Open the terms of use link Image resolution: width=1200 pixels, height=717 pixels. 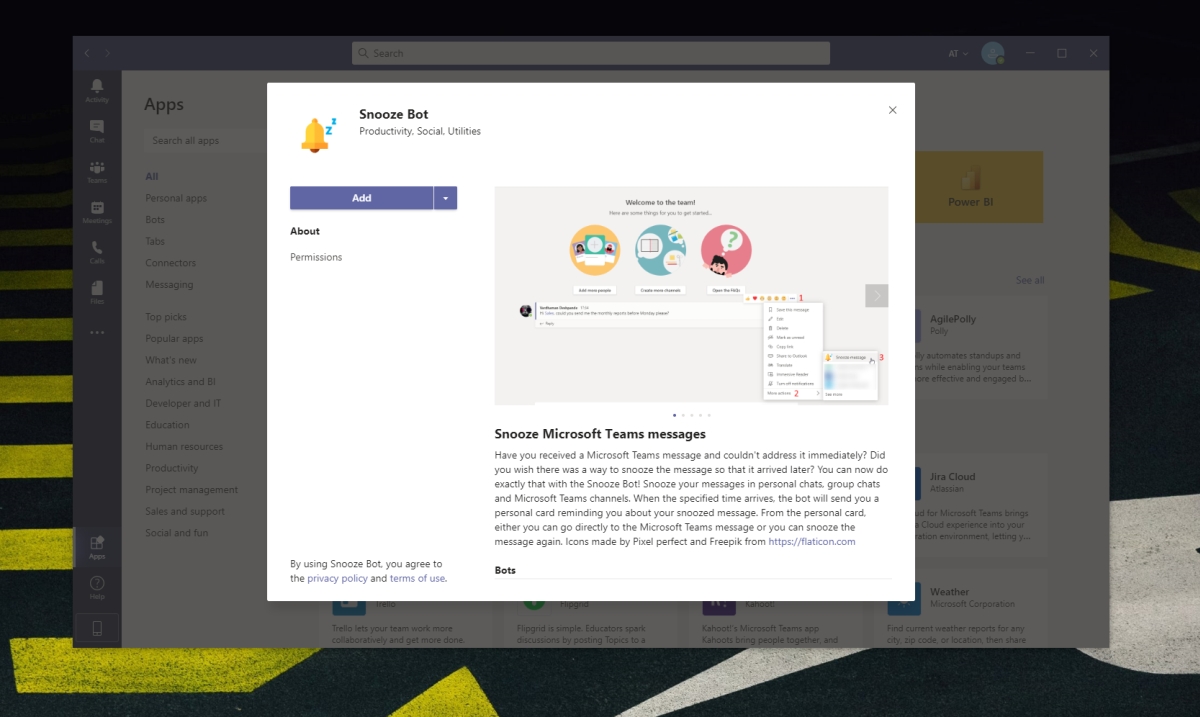417,578
